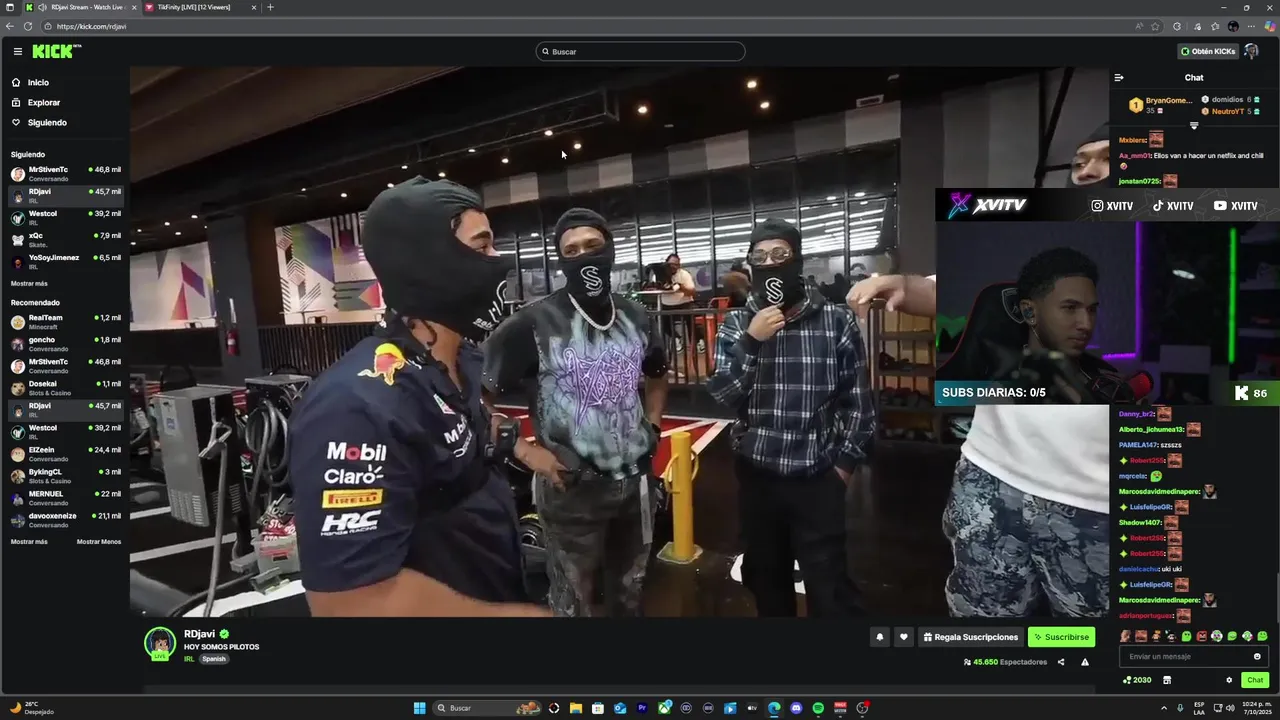Click Mostrar más under Recomendado
Image resolution: width=1280 pixels, height=720 pixels.
tap(29, 542)
